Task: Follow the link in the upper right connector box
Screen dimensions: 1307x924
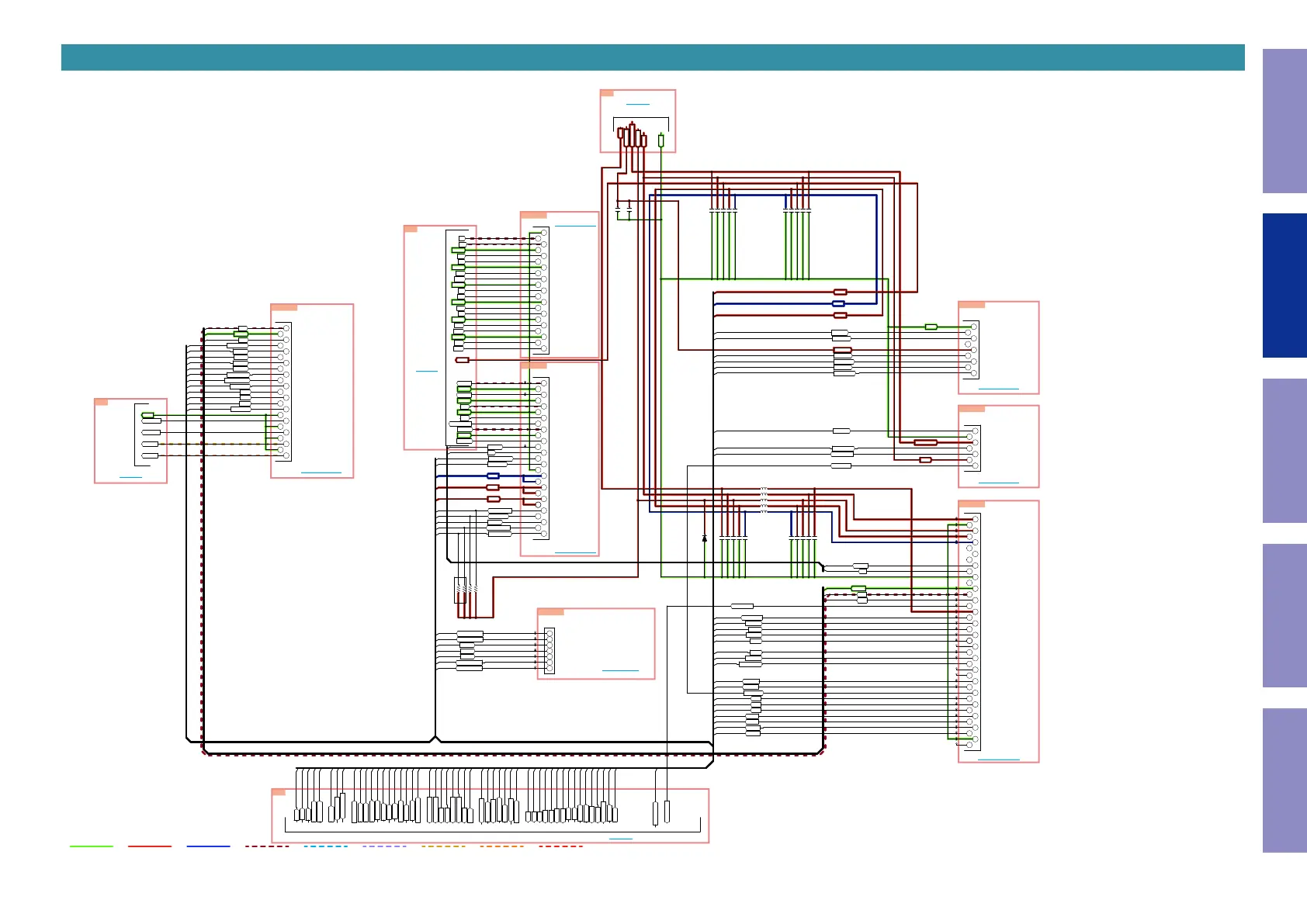Action: (998, 389)
